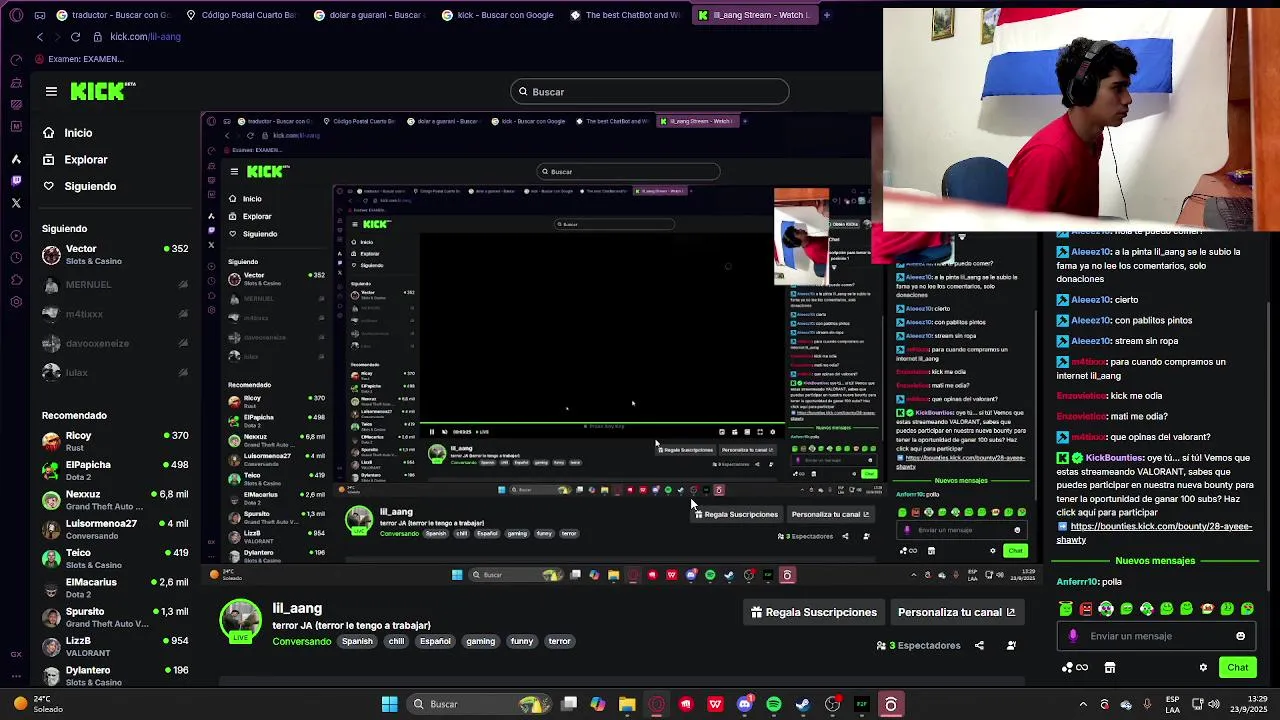This screenshot has height=720, width=1280.
Task: Open recommended channel Dylantero
Action: click(115, 675)
